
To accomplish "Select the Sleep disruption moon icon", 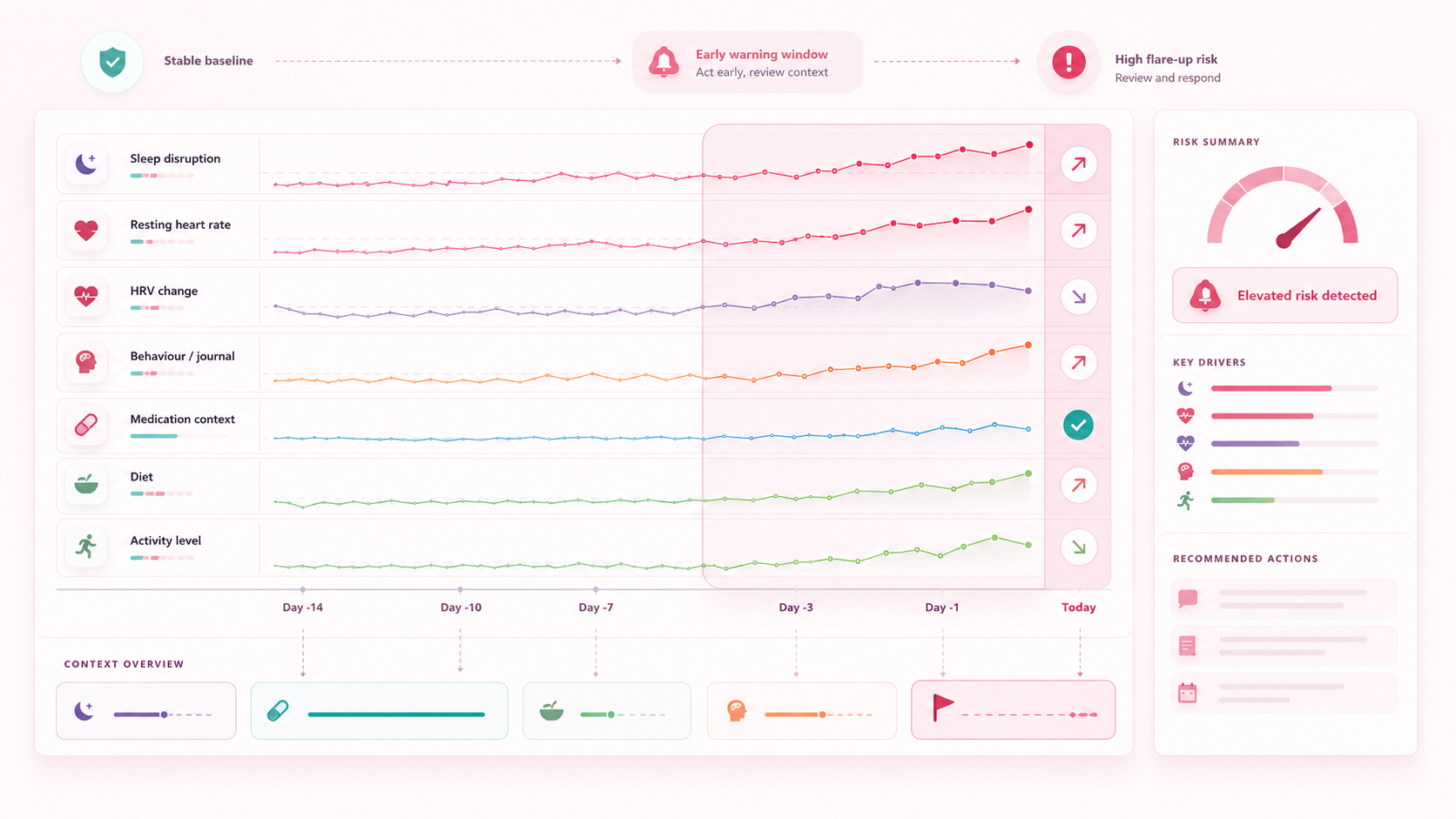I will click(x=86, y=163).
